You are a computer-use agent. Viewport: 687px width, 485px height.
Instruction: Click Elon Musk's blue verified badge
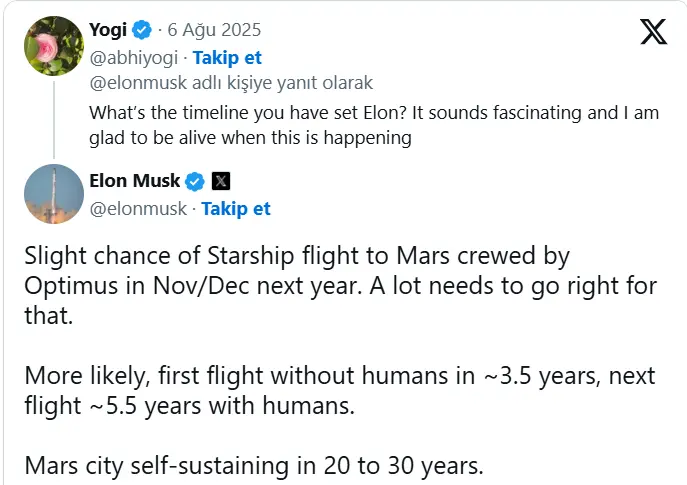pyautogui.click(x=195, y=181)
